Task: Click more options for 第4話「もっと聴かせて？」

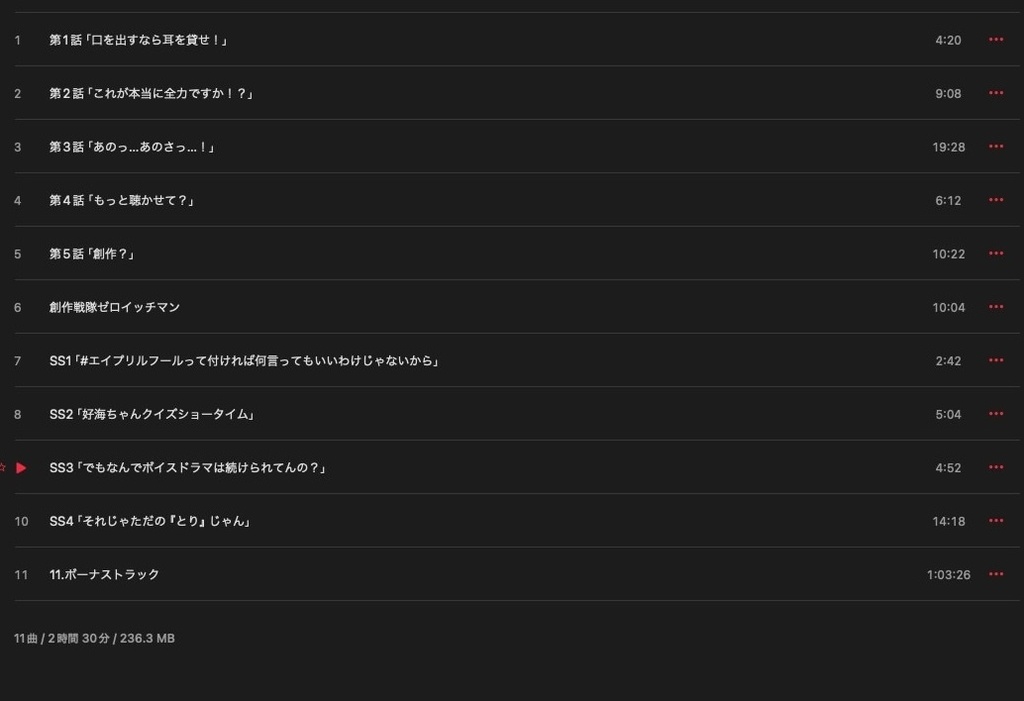Action: click(x=996, y=200)
